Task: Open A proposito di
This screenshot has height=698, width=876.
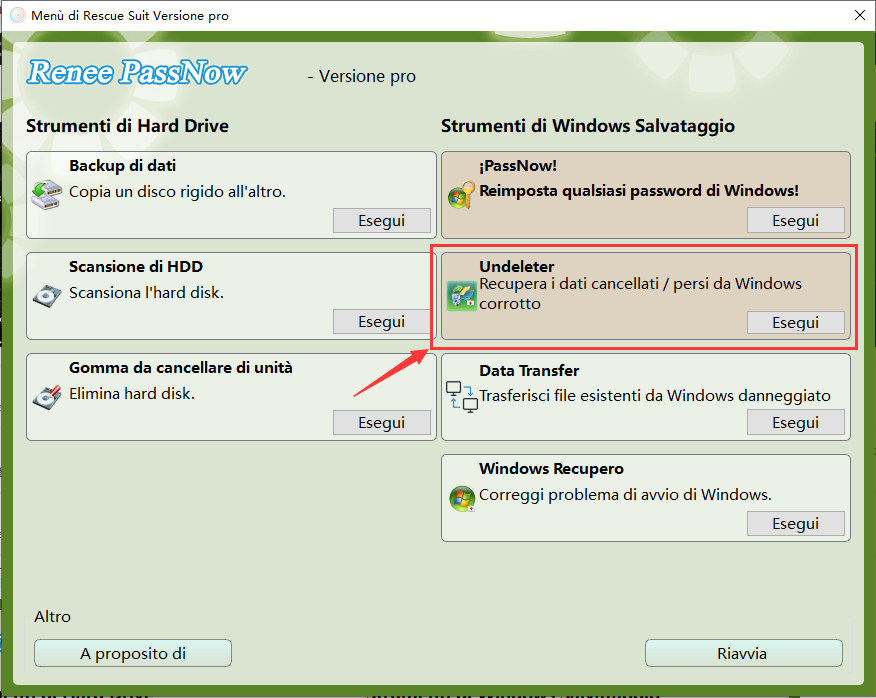Action: click(132, 653)
